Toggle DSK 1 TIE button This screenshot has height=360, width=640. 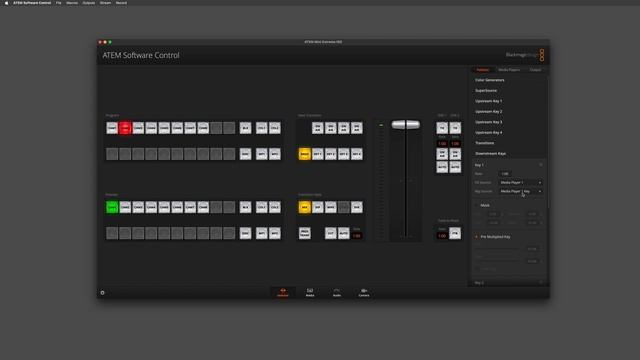tap(442, 128)
